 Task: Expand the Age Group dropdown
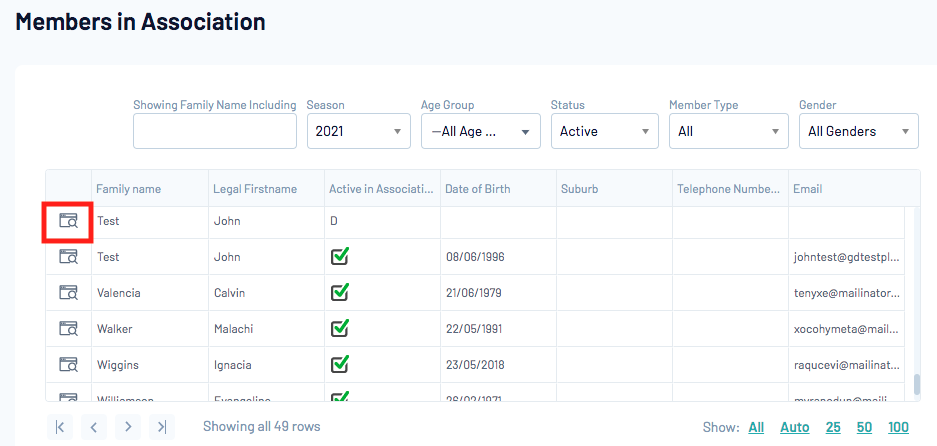coord(480,131)
